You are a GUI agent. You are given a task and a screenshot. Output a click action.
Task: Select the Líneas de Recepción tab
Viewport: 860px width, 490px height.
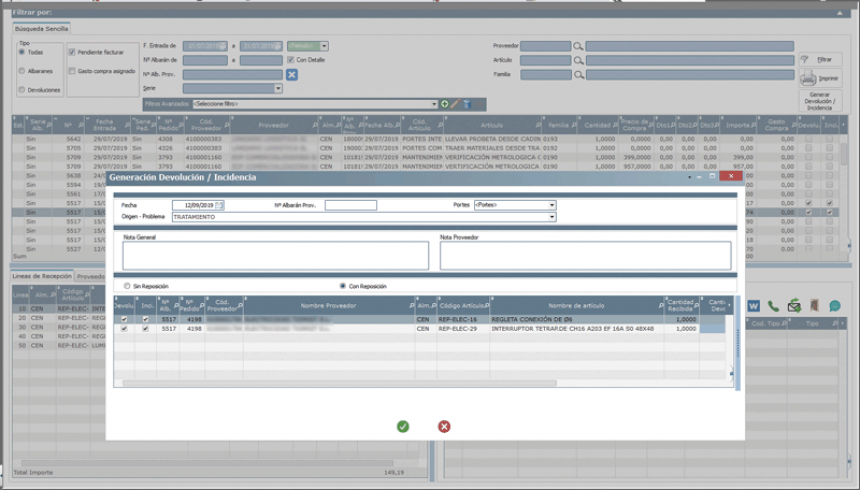pyautogui.click(x=42, y=275)
